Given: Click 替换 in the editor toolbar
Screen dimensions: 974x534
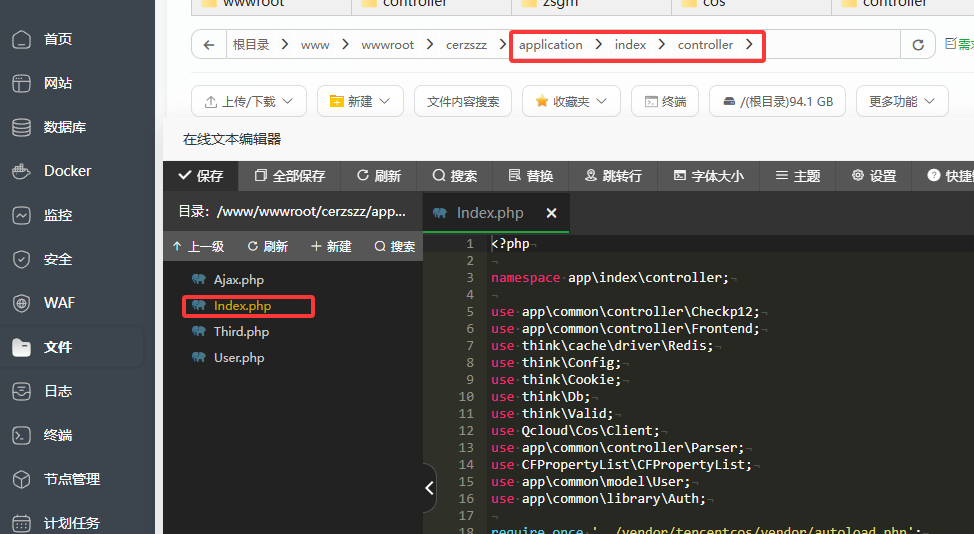Looking at the screenshot, I should point(530,176).
